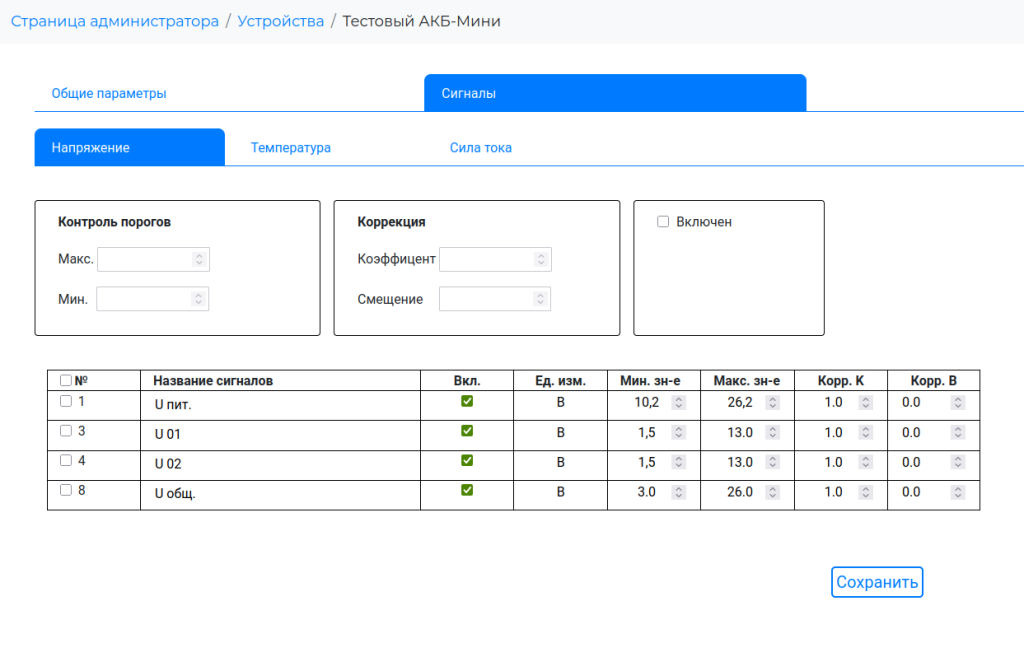Screen dimensions: 1024x657
Task: Click the Сохранить button
Action: (x=877, y=582)
